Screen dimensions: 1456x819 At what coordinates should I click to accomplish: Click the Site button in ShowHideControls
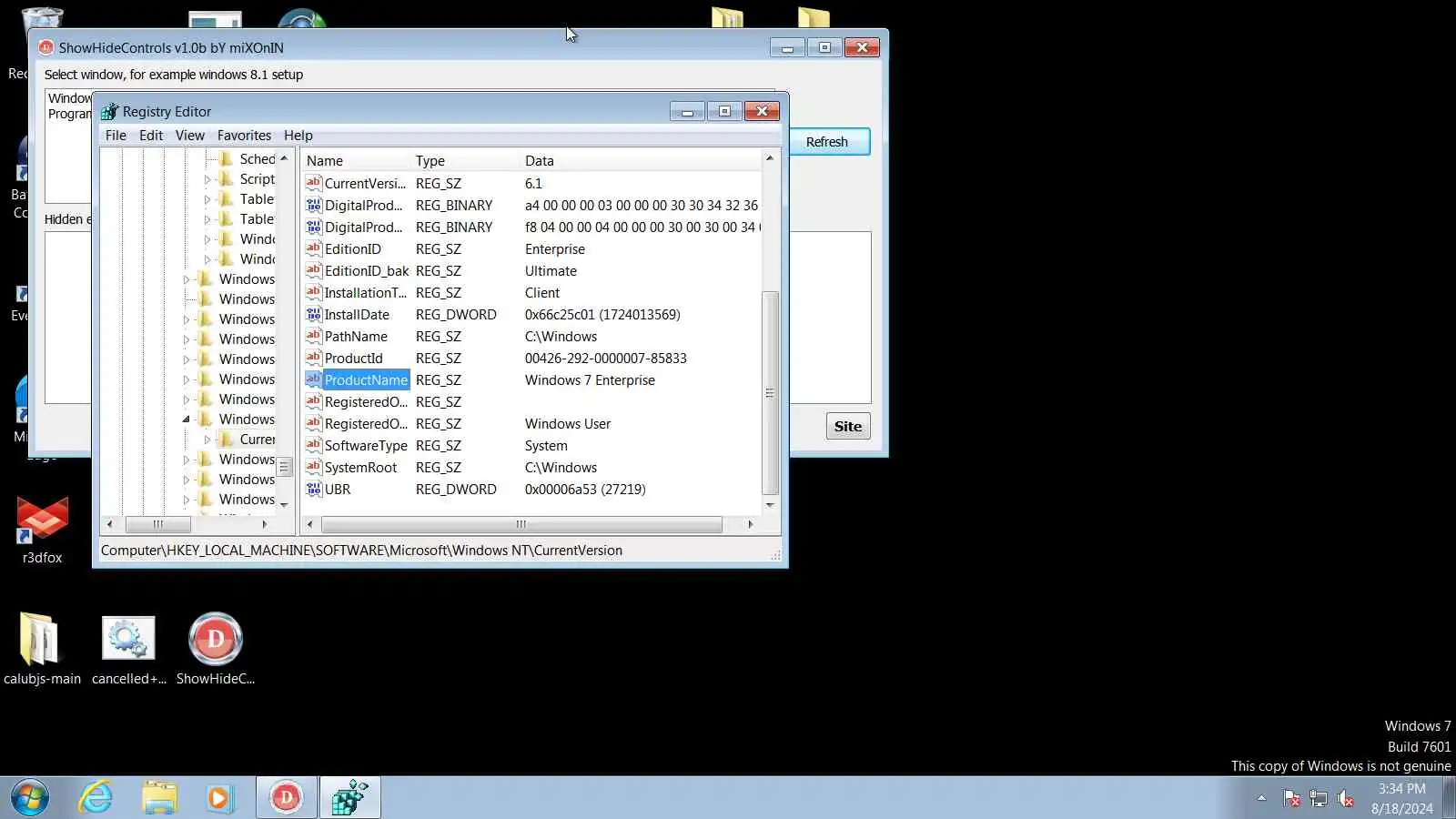(848, 426)
